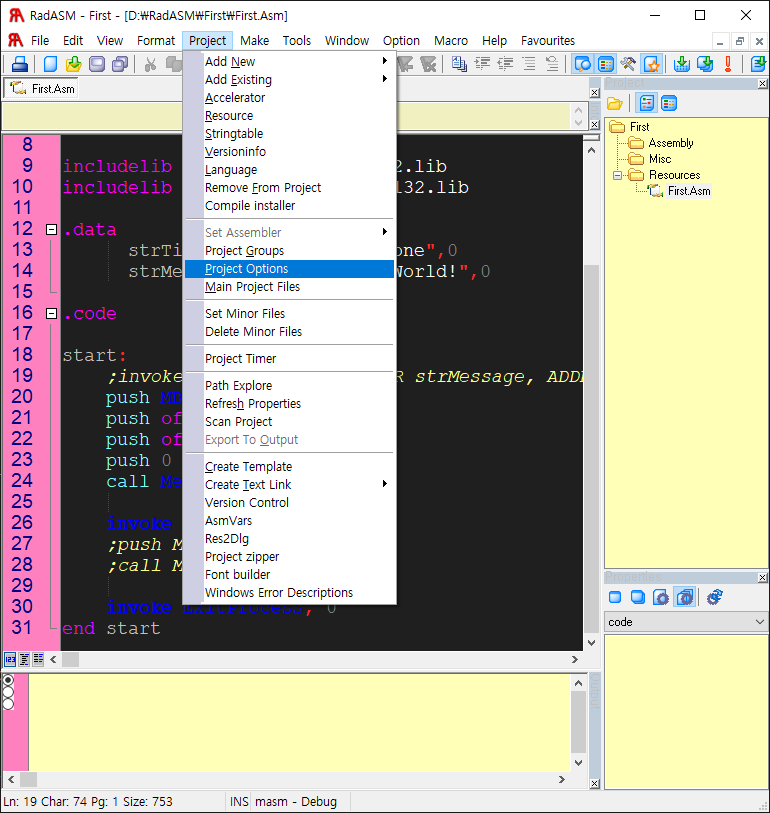The width and height of the screenshot is (770, 813).
Task: Open the code properties dropdown
Action: pos(686,622)
